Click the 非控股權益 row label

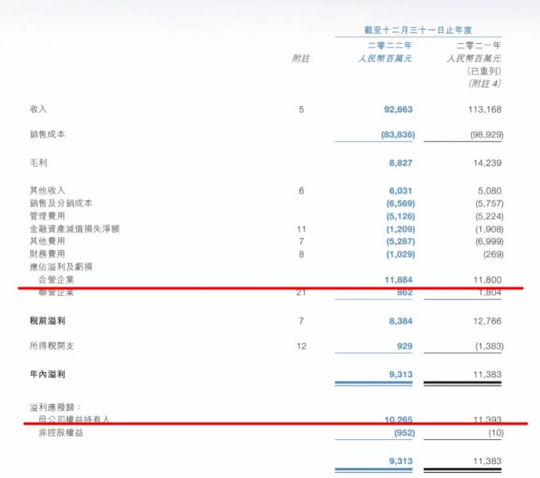[x=61, y=433]
